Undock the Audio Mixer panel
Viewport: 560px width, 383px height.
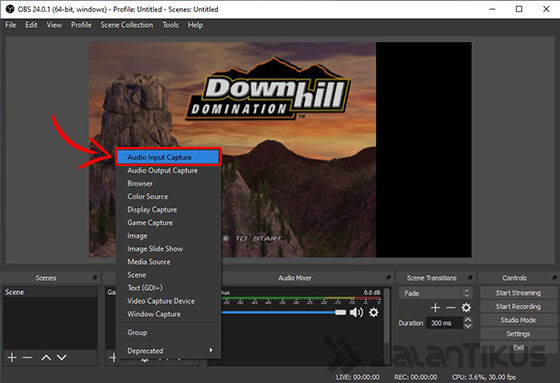pos(388,277)
